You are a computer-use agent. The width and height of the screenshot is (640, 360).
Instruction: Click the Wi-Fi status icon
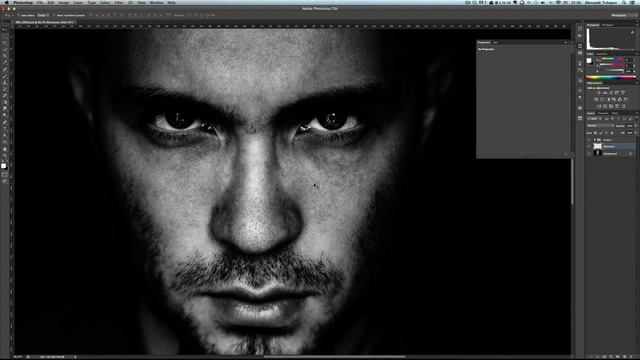tap(558, 2)
